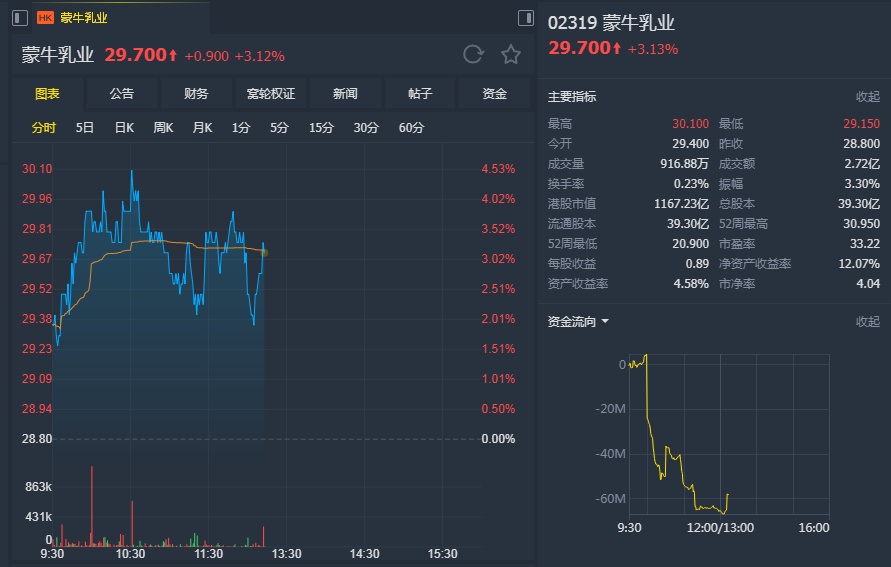Toggle the left sidebar panel icon
Screen dimensions: 891x567
tap(20, 18)
